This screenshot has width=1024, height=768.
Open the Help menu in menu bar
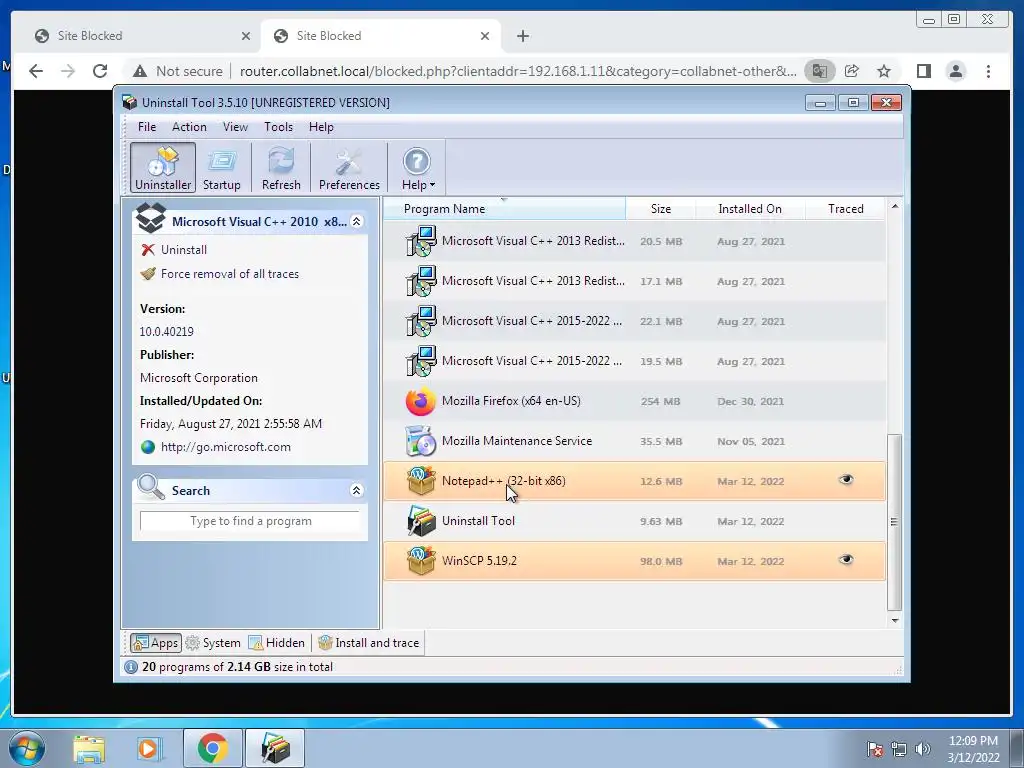321,127
